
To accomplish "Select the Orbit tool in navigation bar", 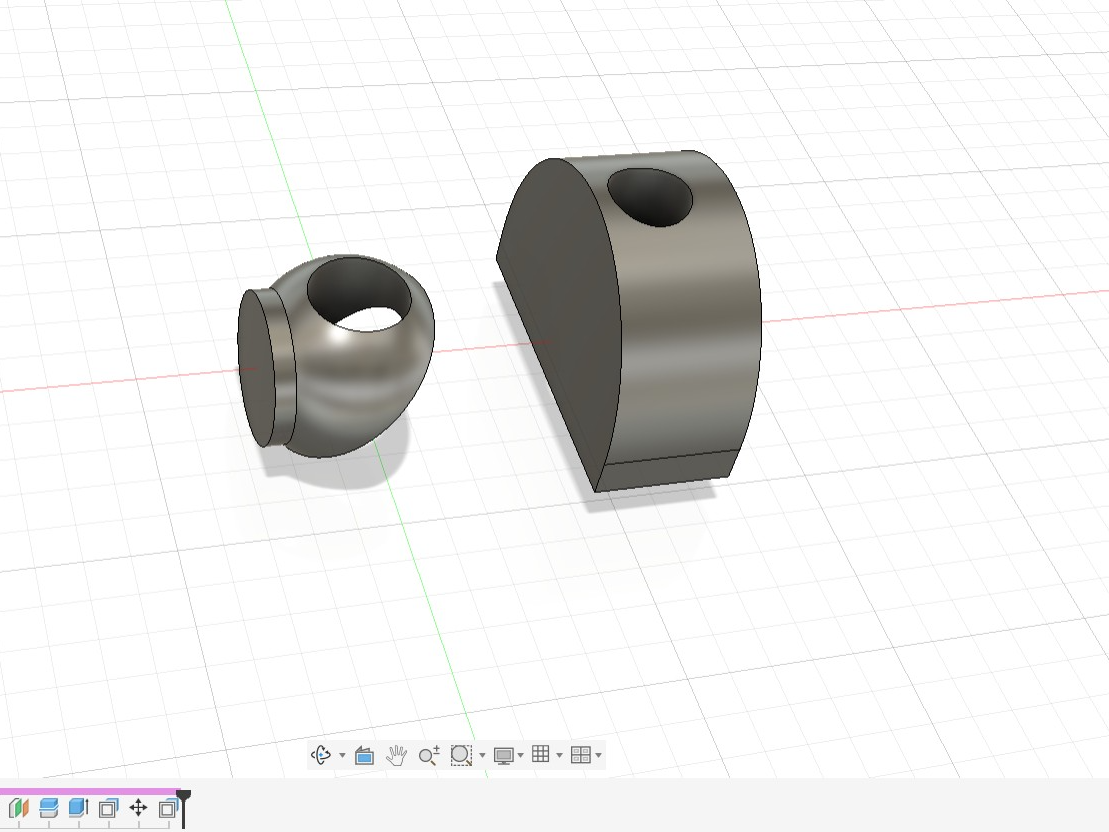I will coord(321,755).
